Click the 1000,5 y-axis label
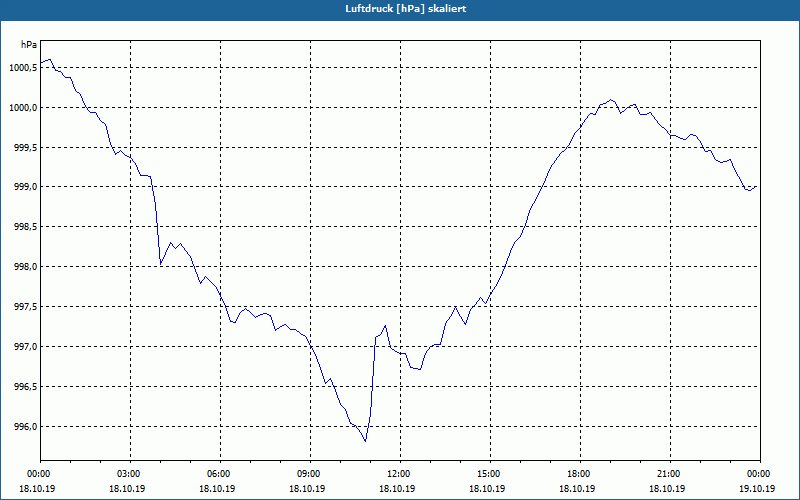Image resolution: width=800 pixels, height=500 pixels. [23, 68]
